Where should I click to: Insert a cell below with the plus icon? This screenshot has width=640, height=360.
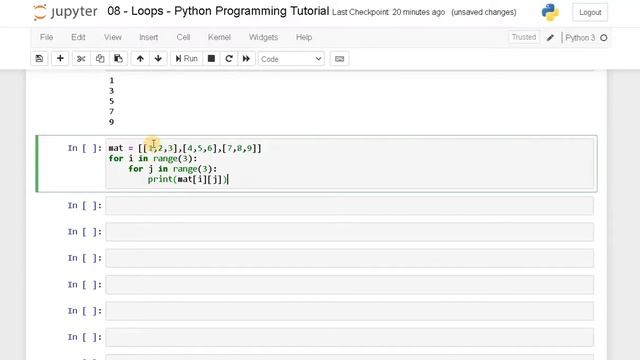tap(60, 59)
